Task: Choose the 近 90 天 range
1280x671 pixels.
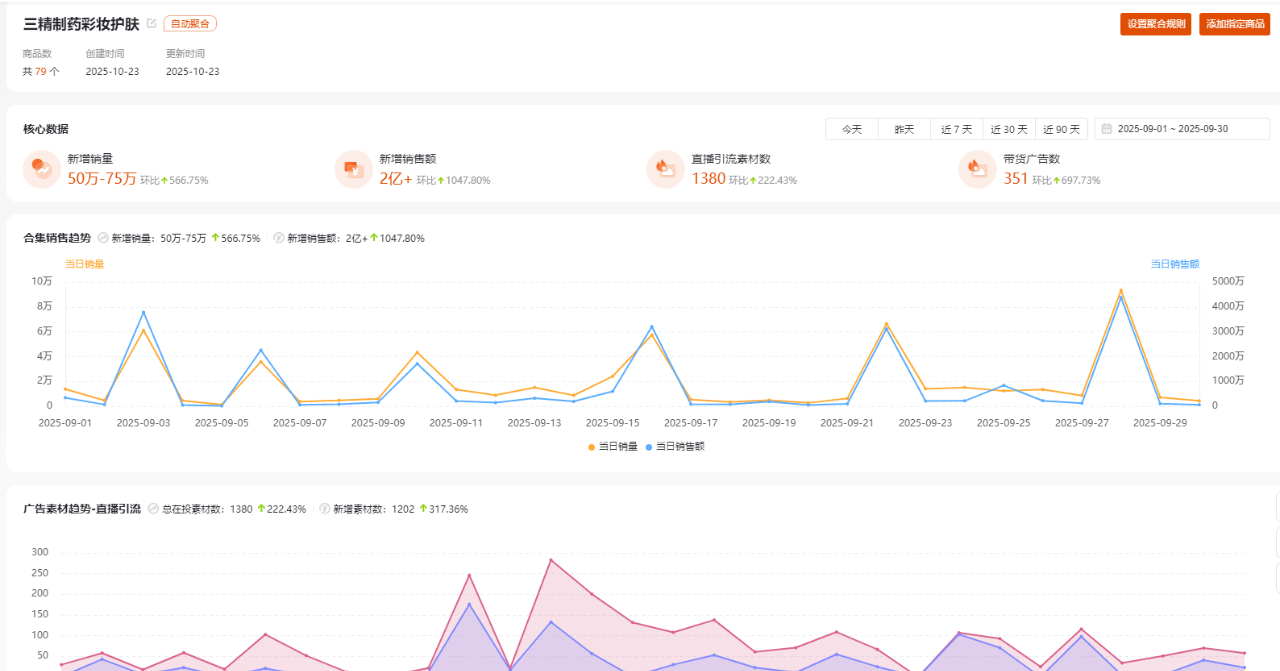Action: coord(1061,129)
